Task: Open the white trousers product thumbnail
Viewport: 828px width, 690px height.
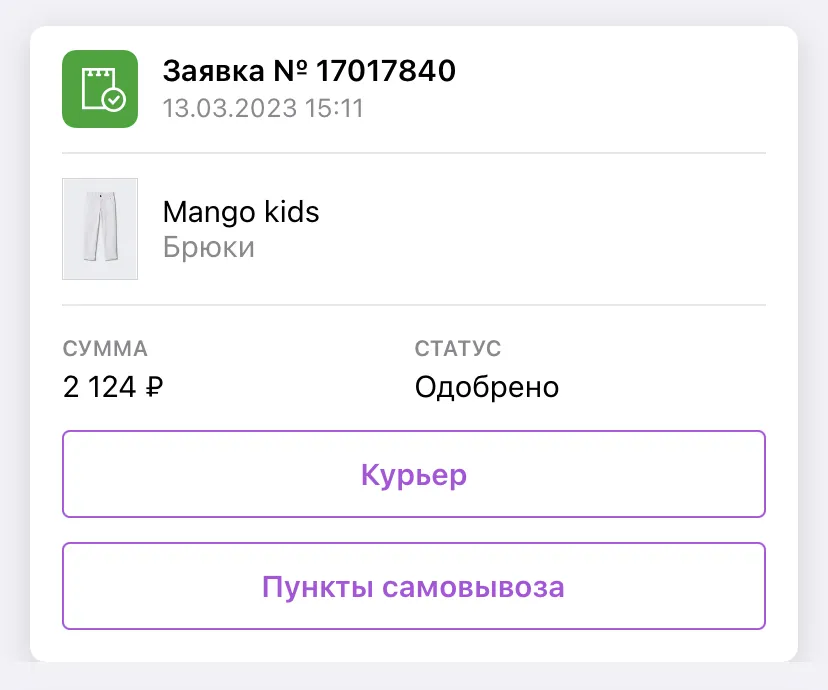Action: pyautogui.click(x=100, y=229)
